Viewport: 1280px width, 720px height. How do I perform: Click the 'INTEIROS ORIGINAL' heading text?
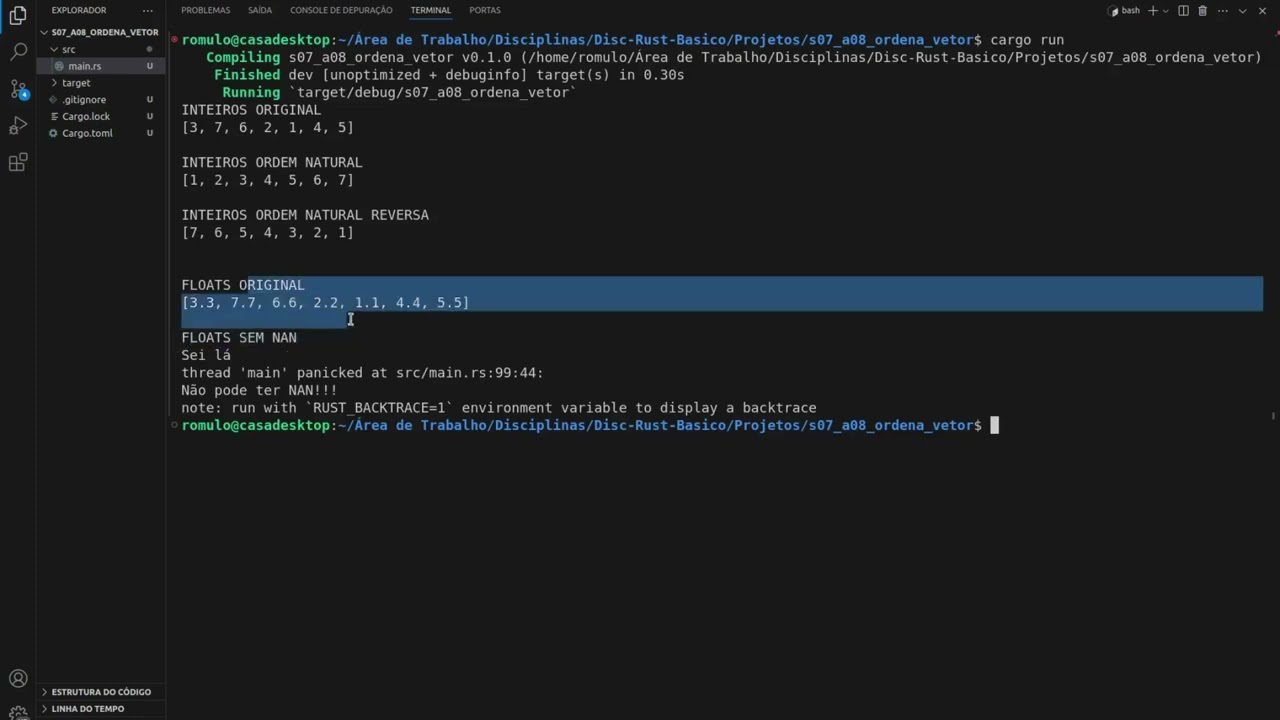pyautogui.click(x=251, y=110)
